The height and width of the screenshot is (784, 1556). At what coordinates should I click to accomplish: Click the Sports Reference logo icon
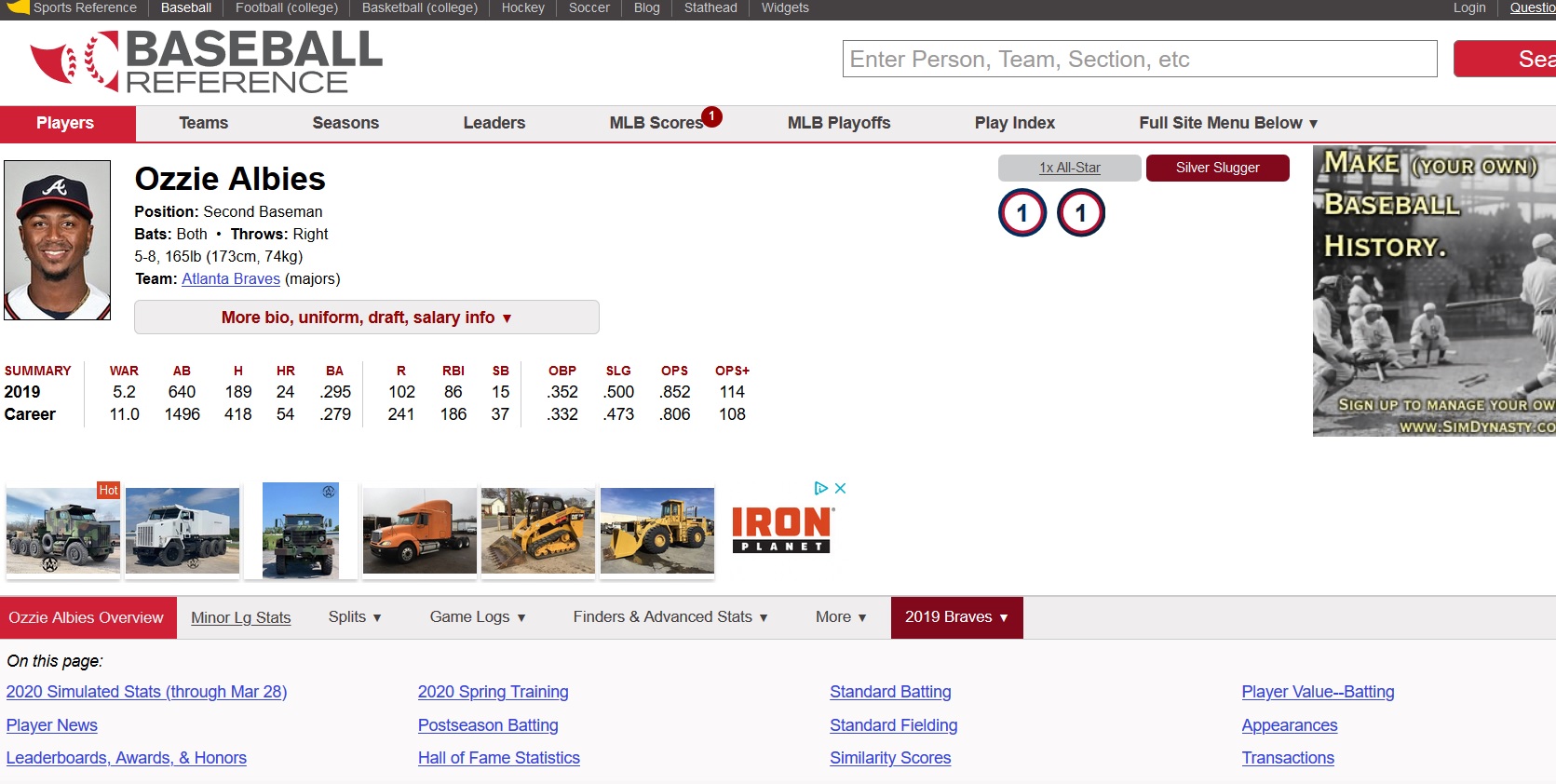click(18, 7)
